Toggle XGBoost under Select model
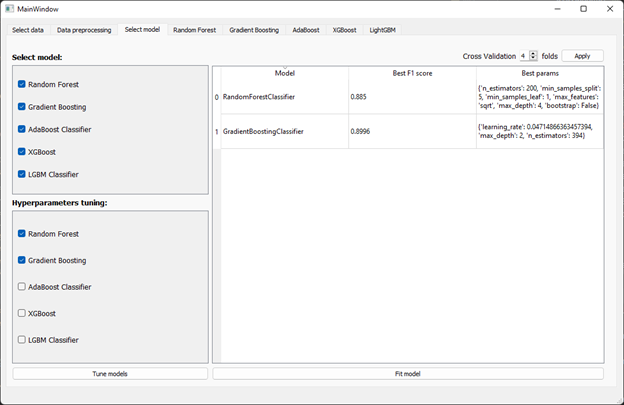This screenshot has height=405, width=624. pos(22,152)
